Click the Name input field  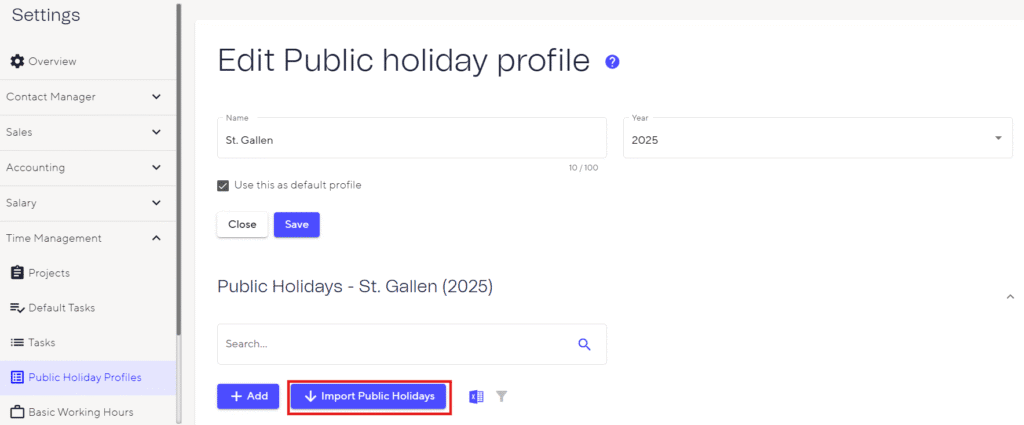tap(412, 140)
